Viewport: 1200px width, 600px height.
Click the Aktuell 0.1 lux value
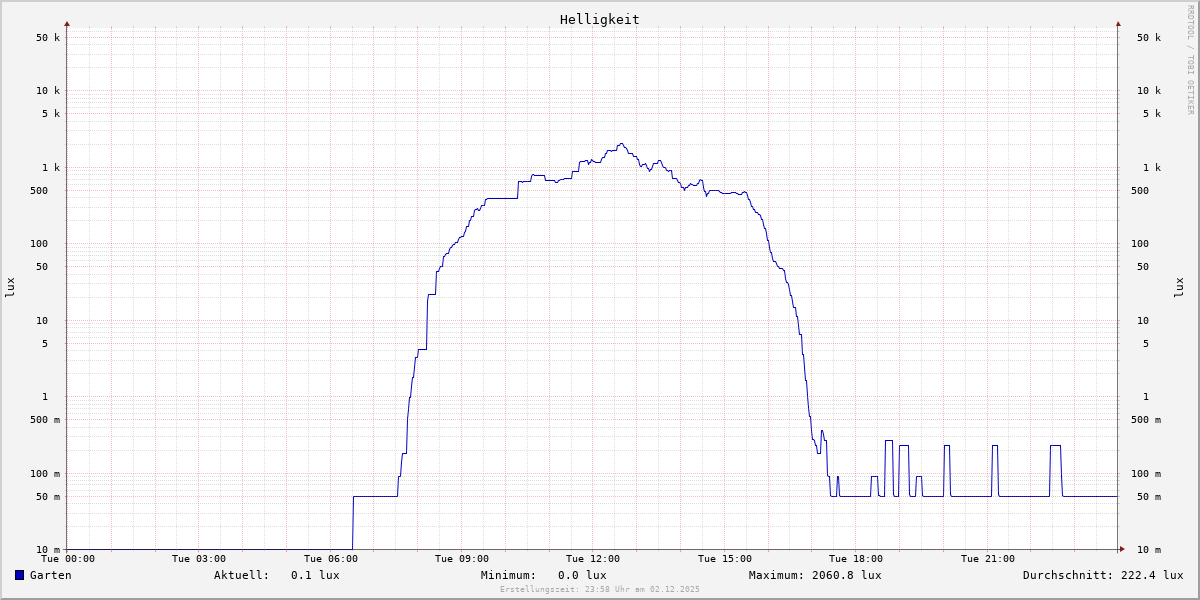pyautogui.click(x=315, y=575)
